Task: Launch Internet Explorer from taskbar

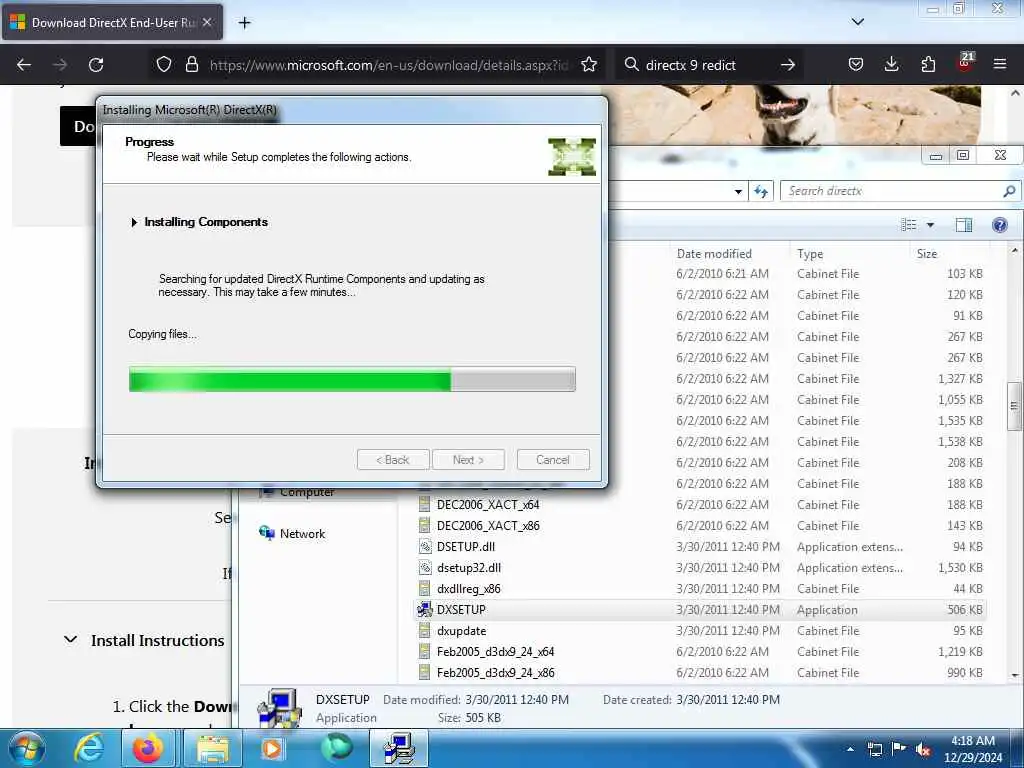Action: tap(89, 748)
